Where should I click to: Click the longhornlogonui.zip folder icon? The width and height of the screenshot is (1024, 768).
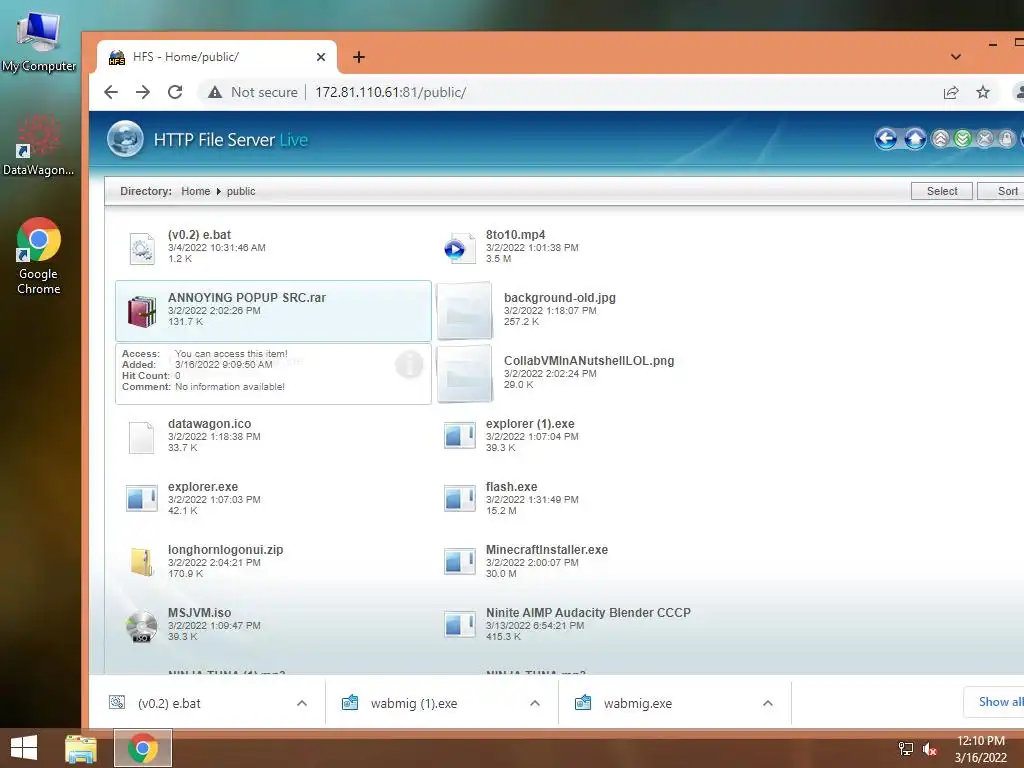tap(142, 562)
